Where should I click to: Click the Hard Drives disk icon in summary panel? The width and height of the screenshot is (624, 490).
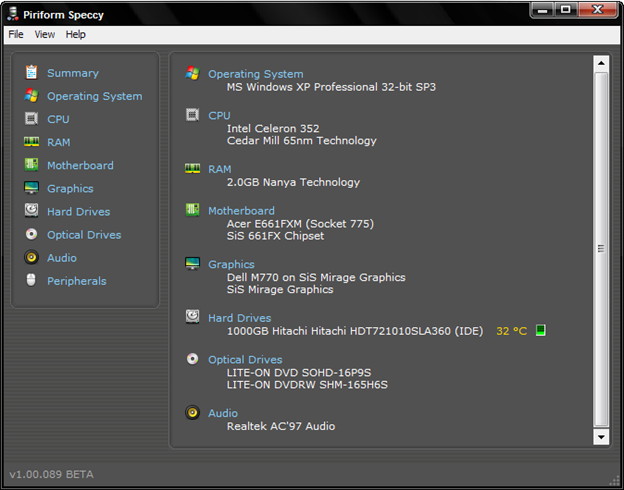[x=193, y=317]
